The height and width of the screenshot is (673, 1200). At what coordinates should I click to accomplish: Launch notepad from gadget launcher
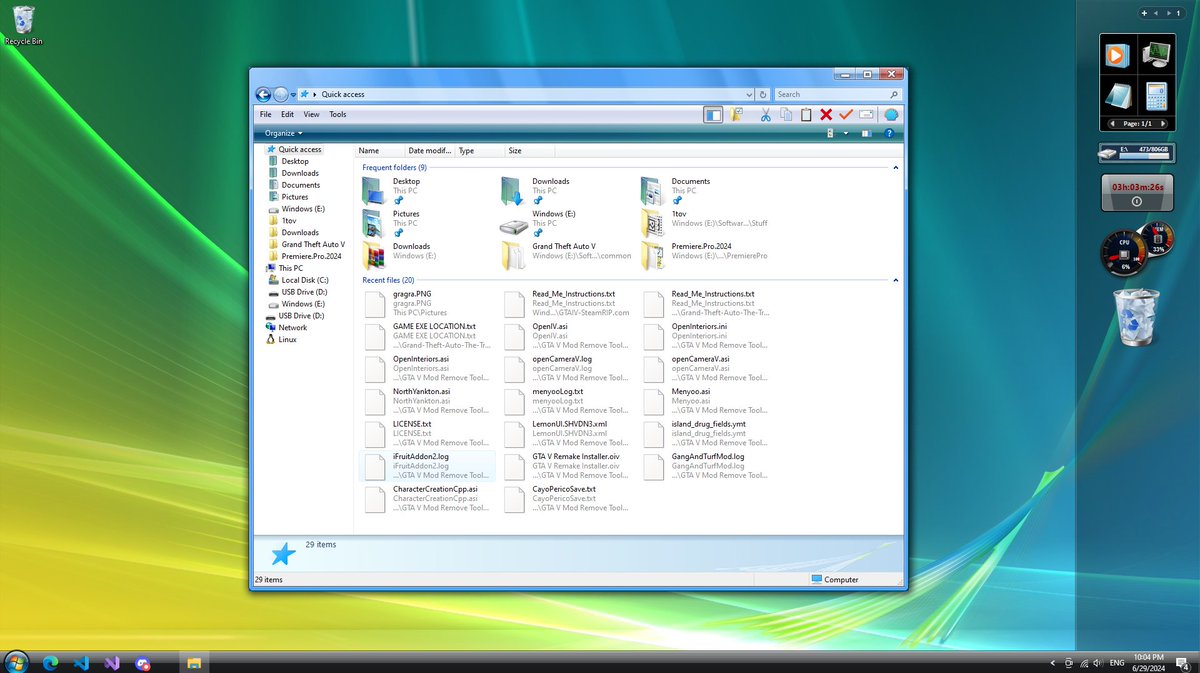pos(1117,95)
